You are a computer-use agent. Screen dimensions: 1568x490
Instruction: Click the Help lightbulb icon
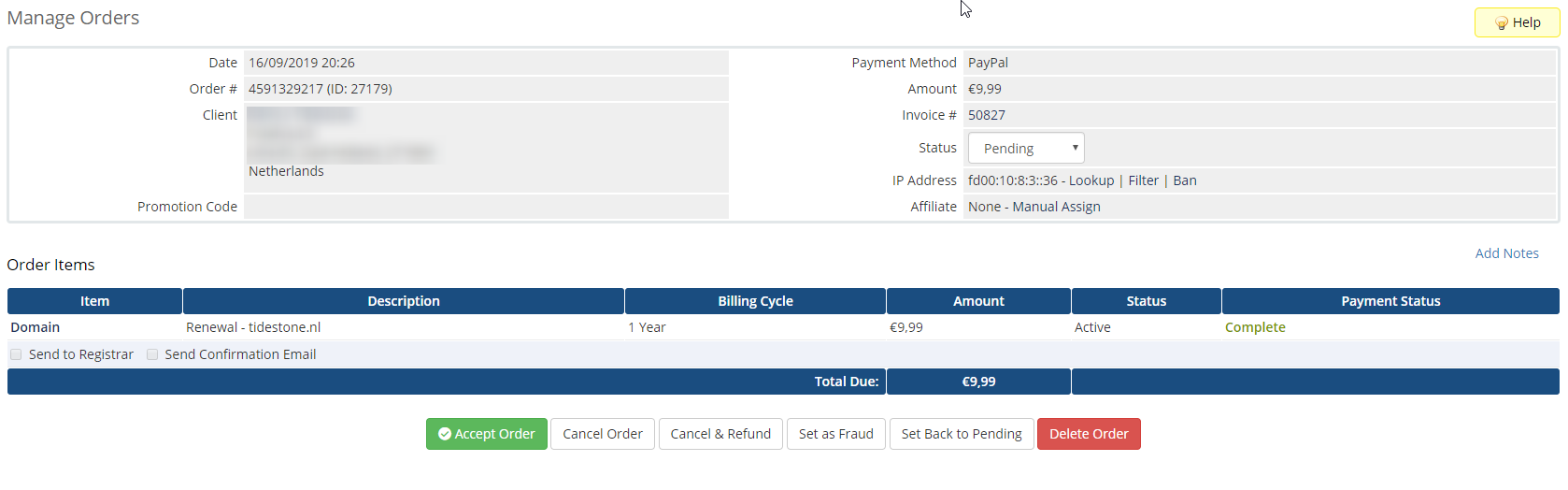tap(1502, 23)
